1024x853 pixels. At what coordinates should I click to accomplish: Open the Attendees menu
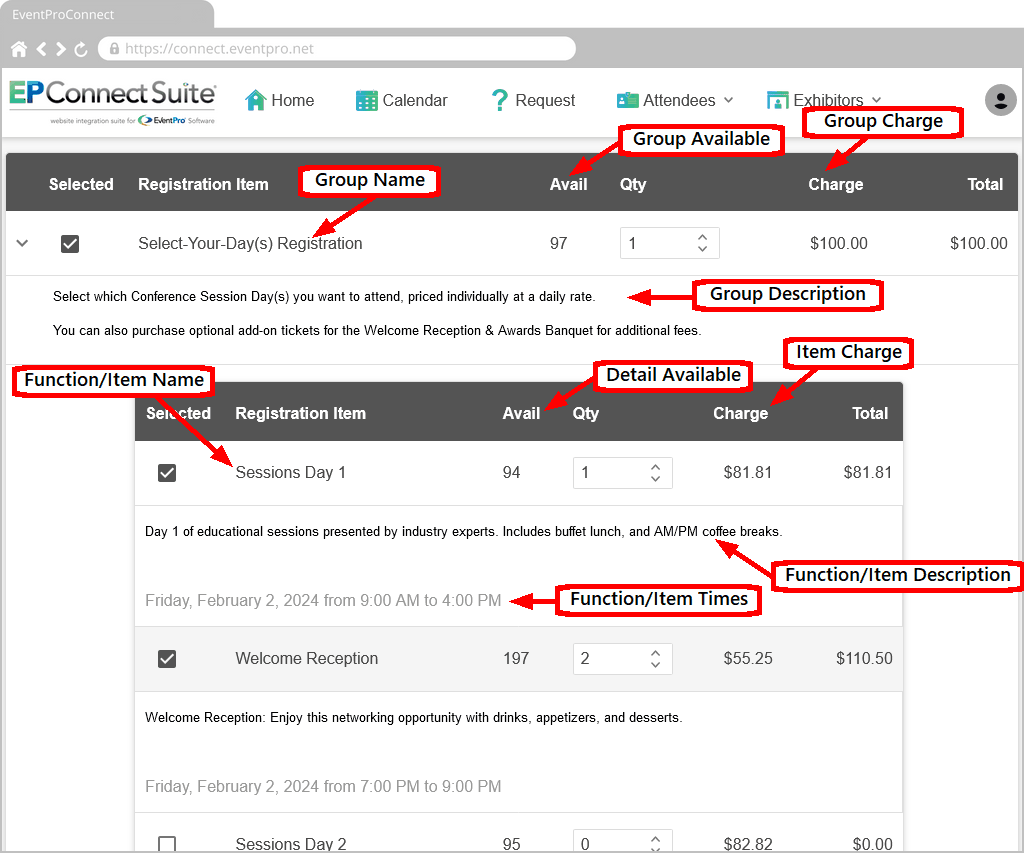coord(675,100)
